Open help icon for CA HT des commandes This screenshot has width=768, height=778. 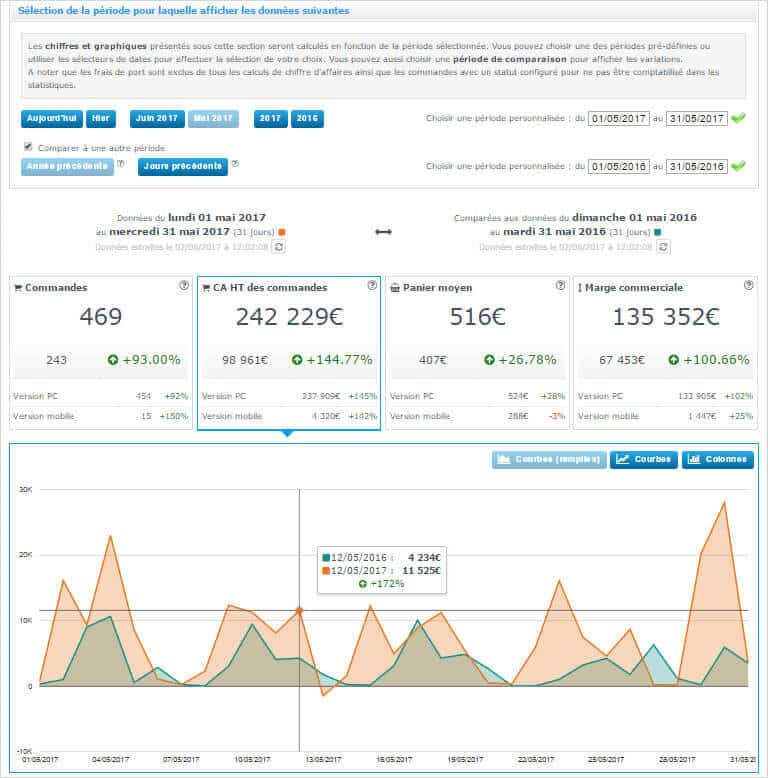(x=371, y=285)
